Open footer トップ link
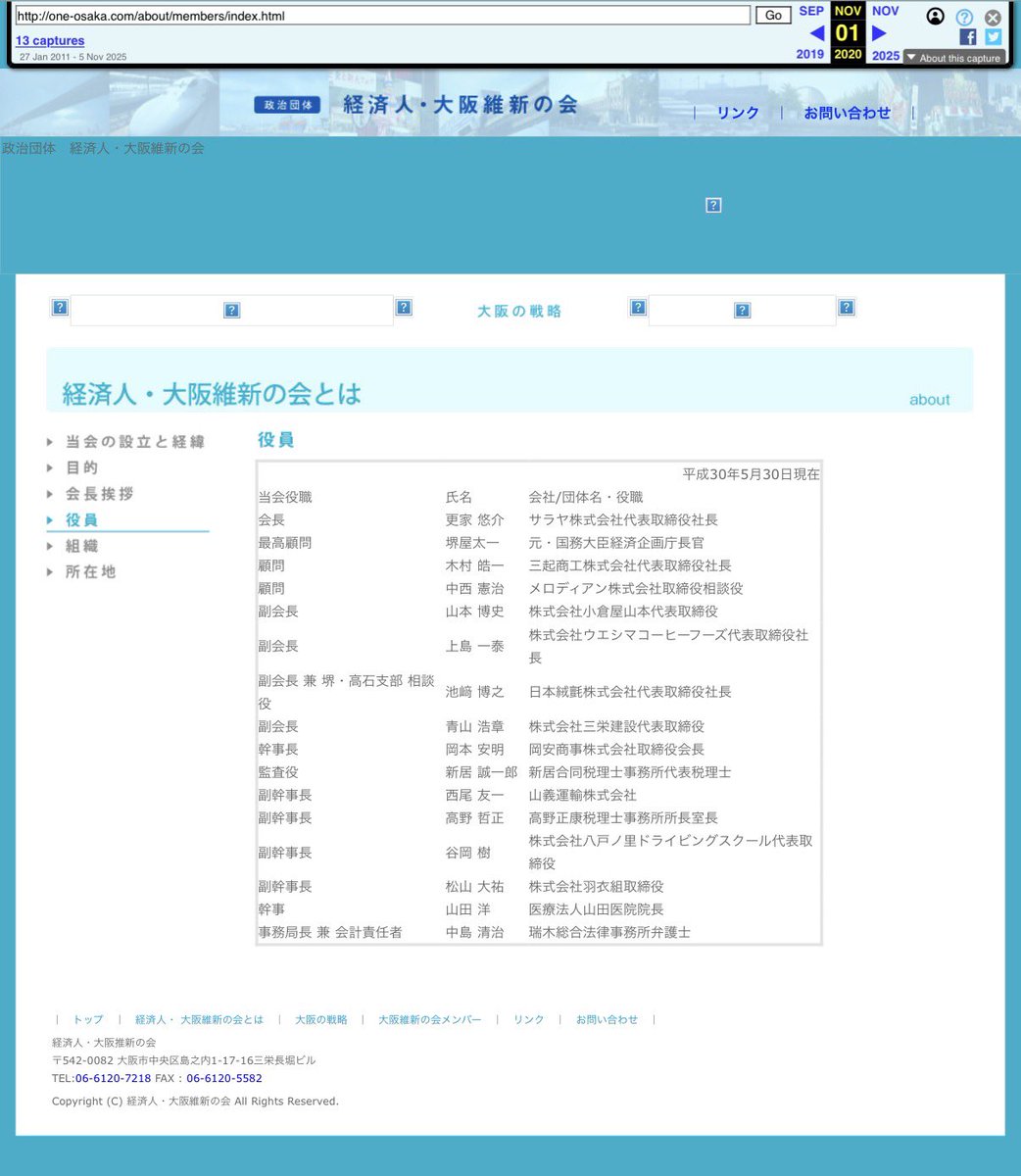Viewport: 1021px width, 1176px height. tap(88, 1019)
